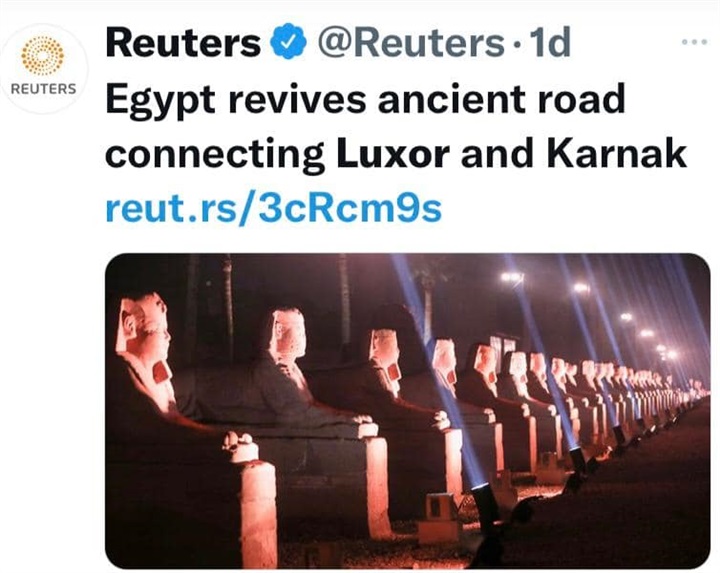Image resolution: width=720 pixels, height=573 pixels.
Task: Click the orange dotted circle Reuters emblem
Action: [x=42, y=55]
